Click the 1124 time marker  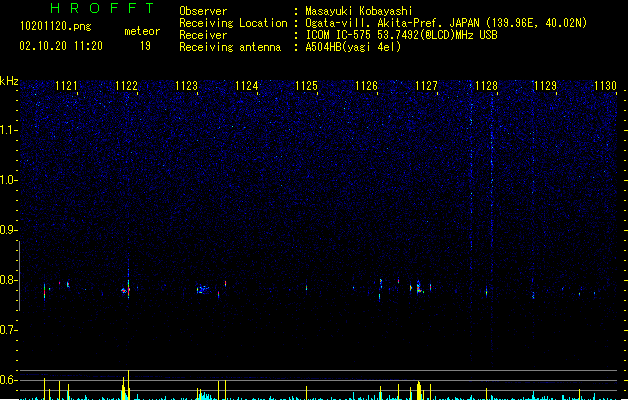(246, 86)
